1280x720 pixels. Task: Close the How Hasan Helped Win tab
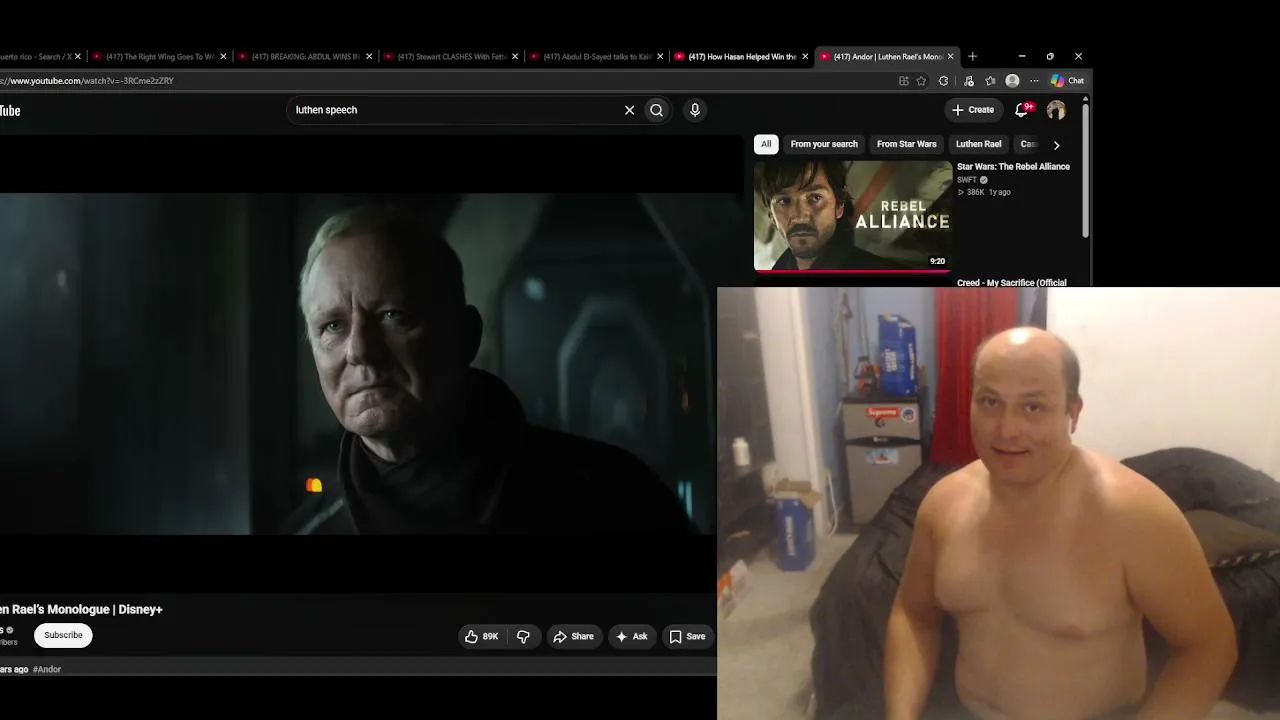805,57
